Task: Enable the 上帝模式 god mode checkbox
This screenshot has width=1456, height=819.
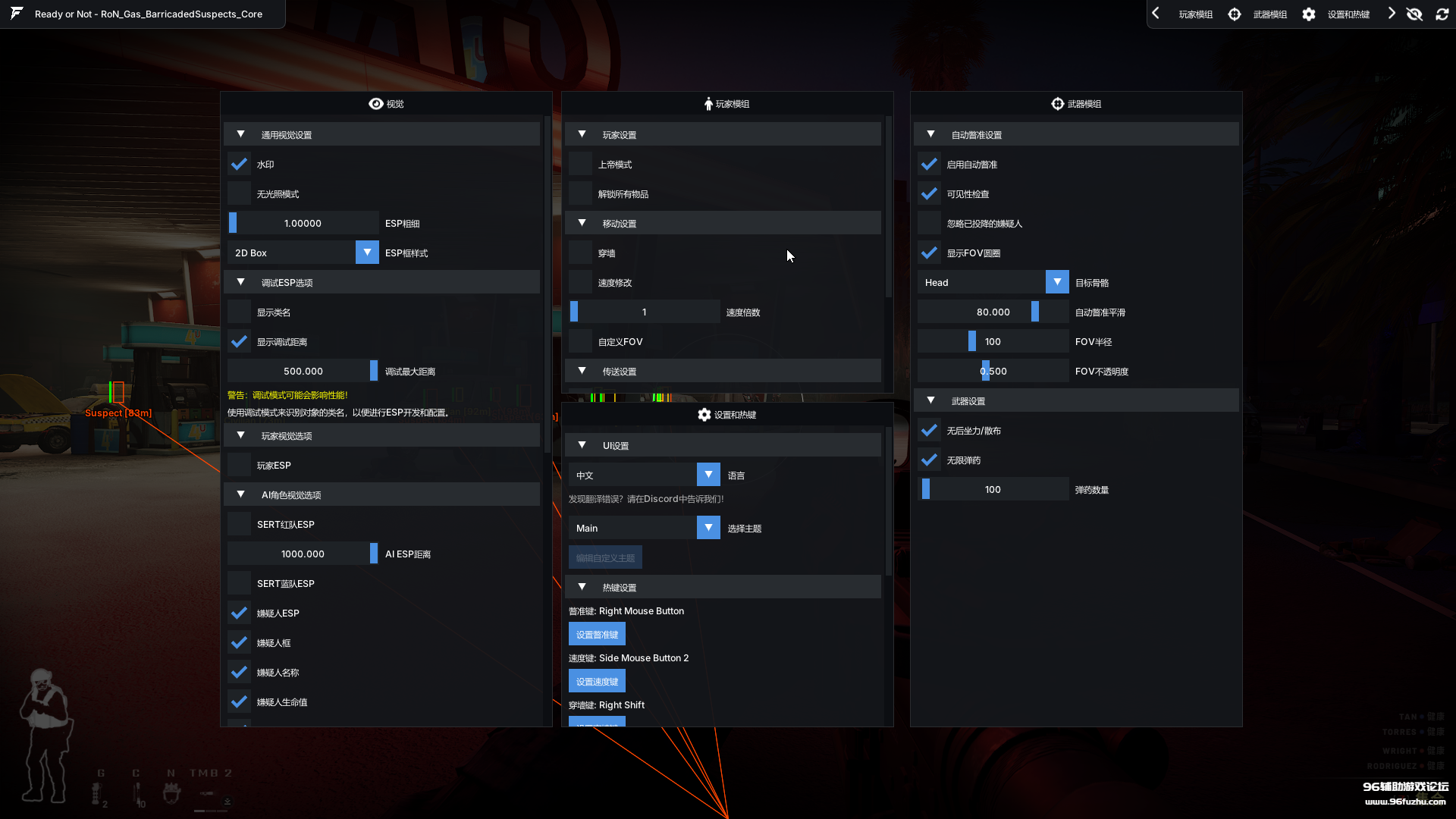Action: pyautogui.click(x=580, y=164)
